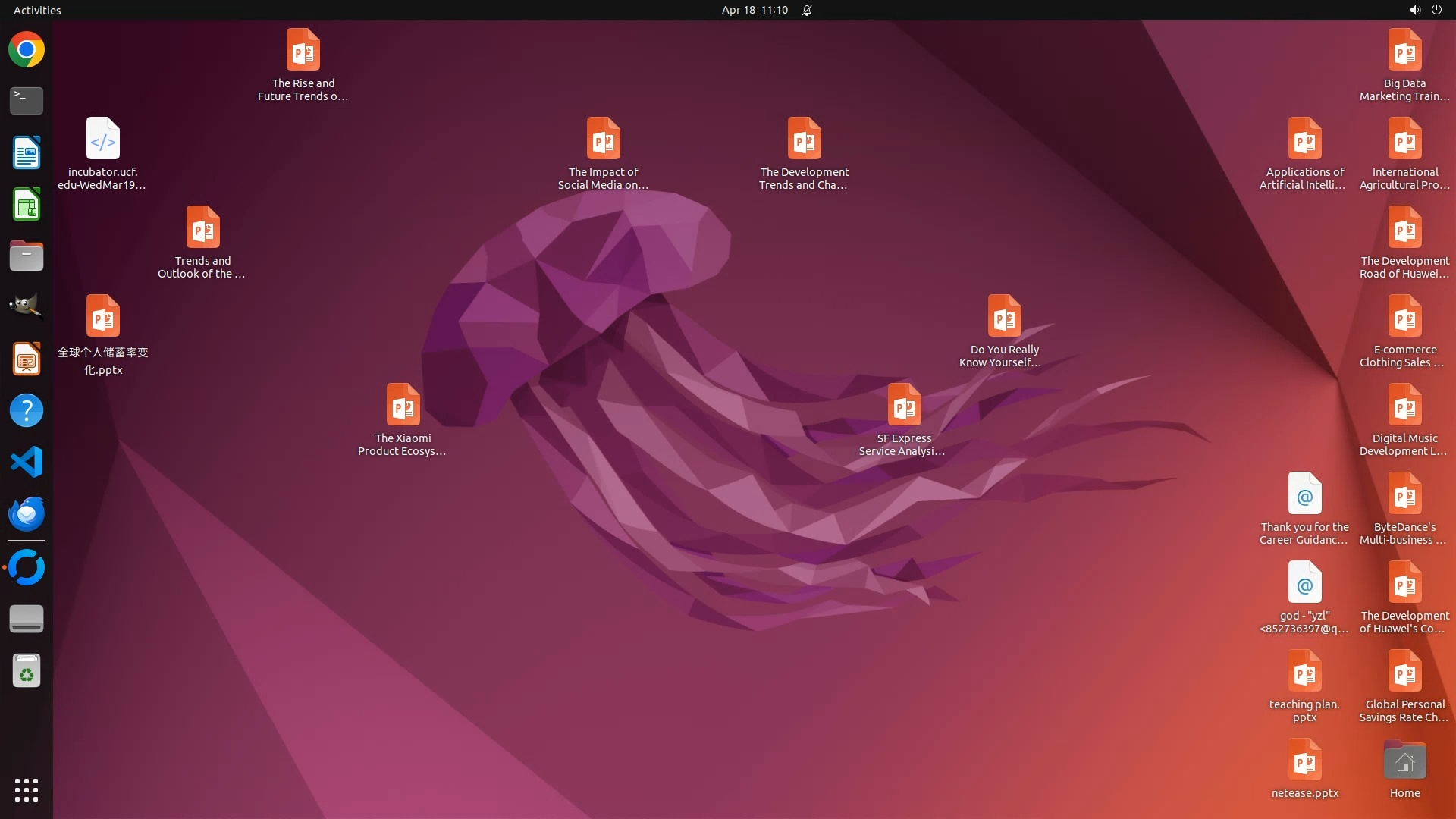Open system volume and power menu
The width and height of the screenshot is (1456, 819).
[1425, 10]
